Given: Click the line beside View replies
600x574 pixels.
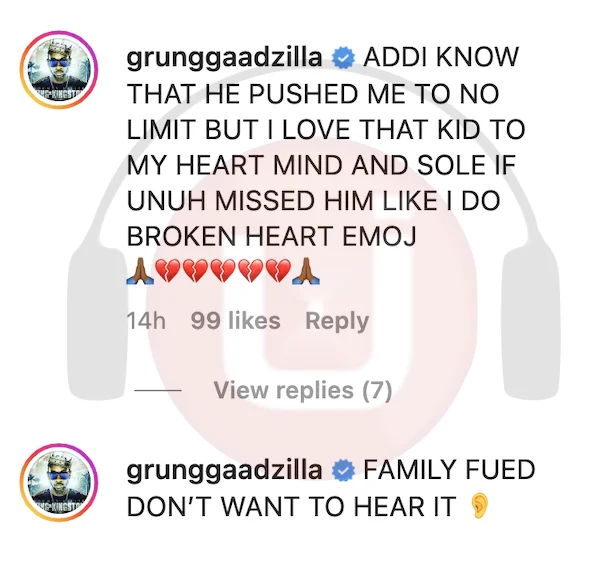Looking at the screenshot, I should click(158, 390).
